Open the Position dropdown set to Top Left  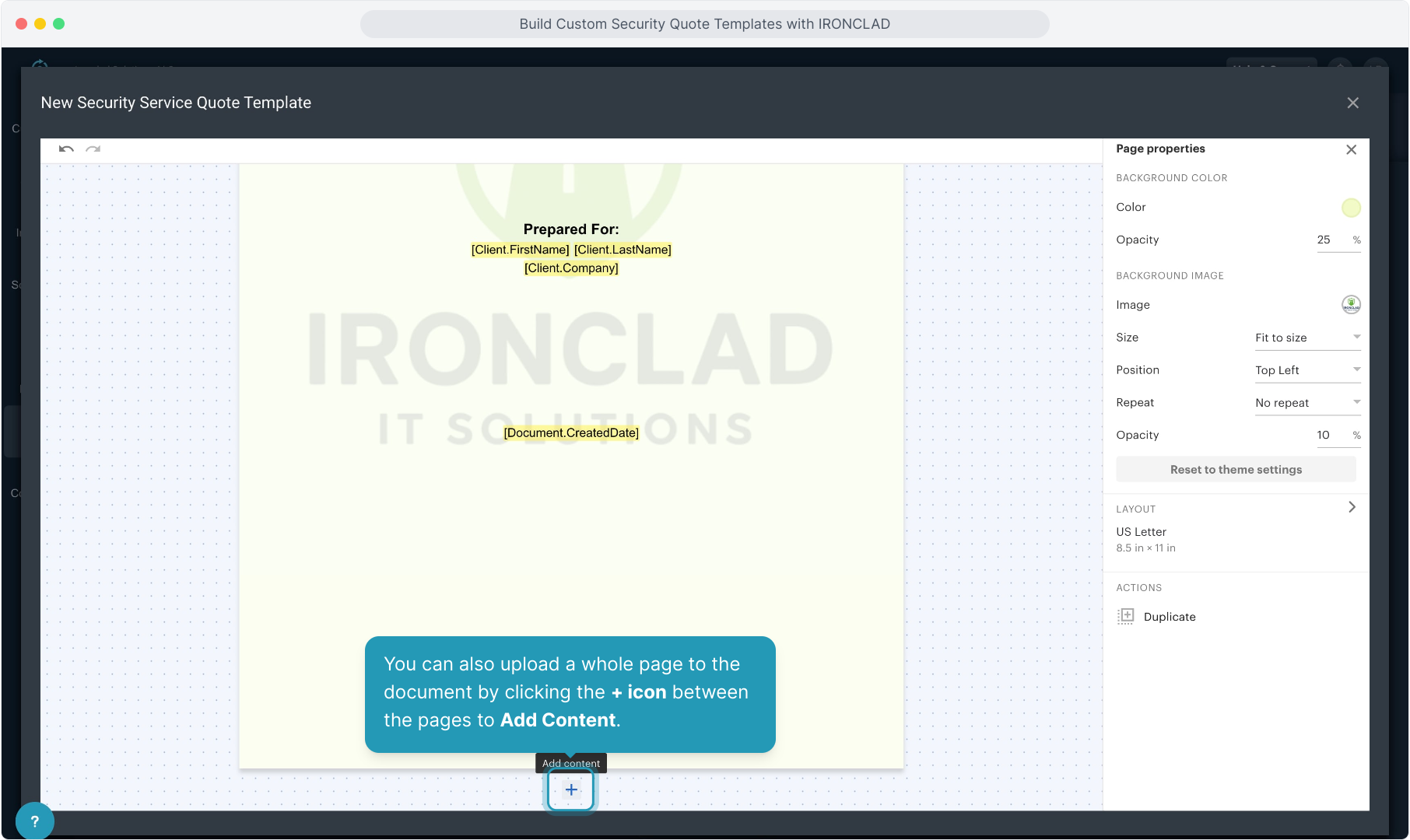(1307, 370)
